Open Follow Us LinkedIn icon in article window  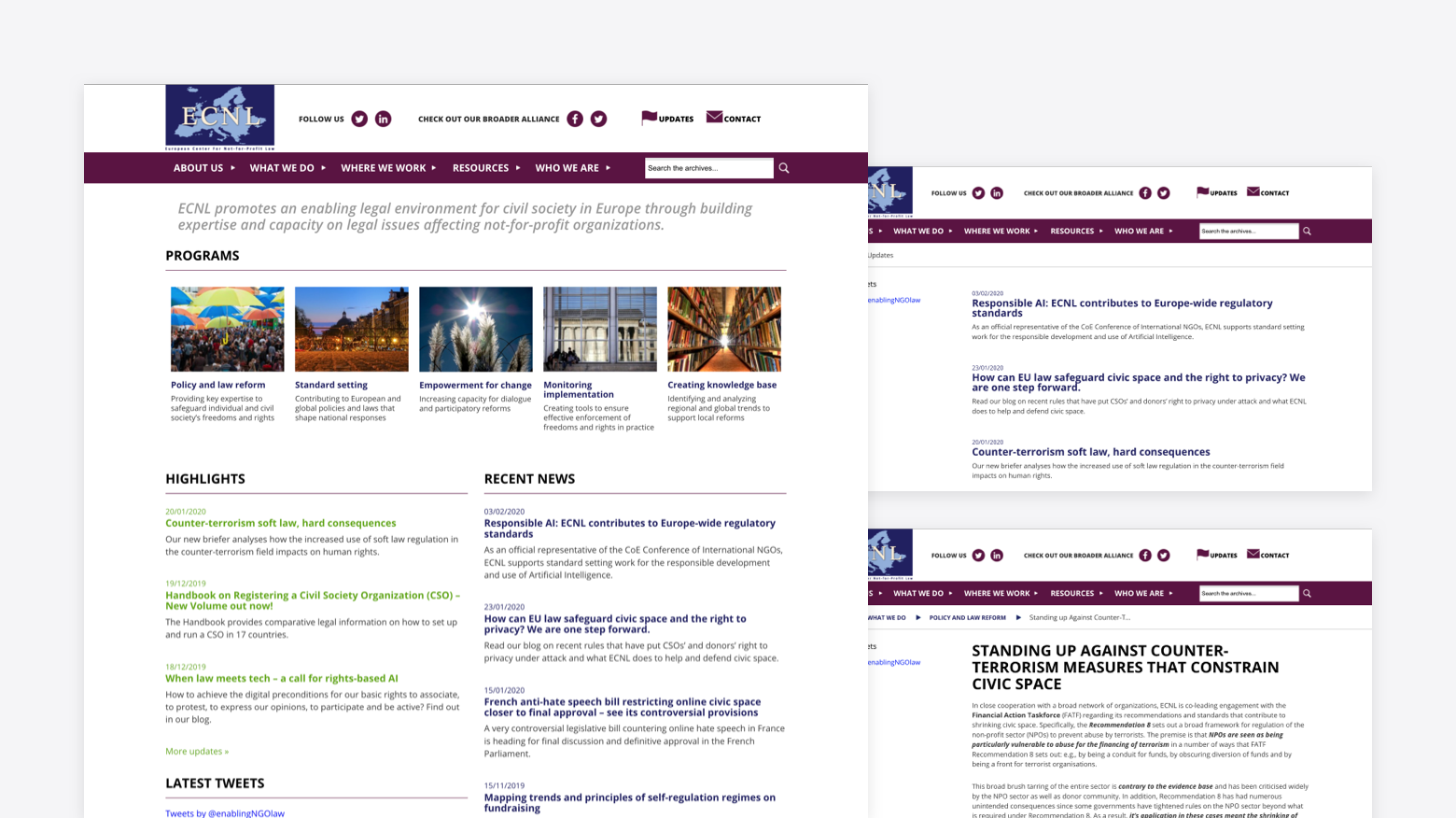(997, 556)
